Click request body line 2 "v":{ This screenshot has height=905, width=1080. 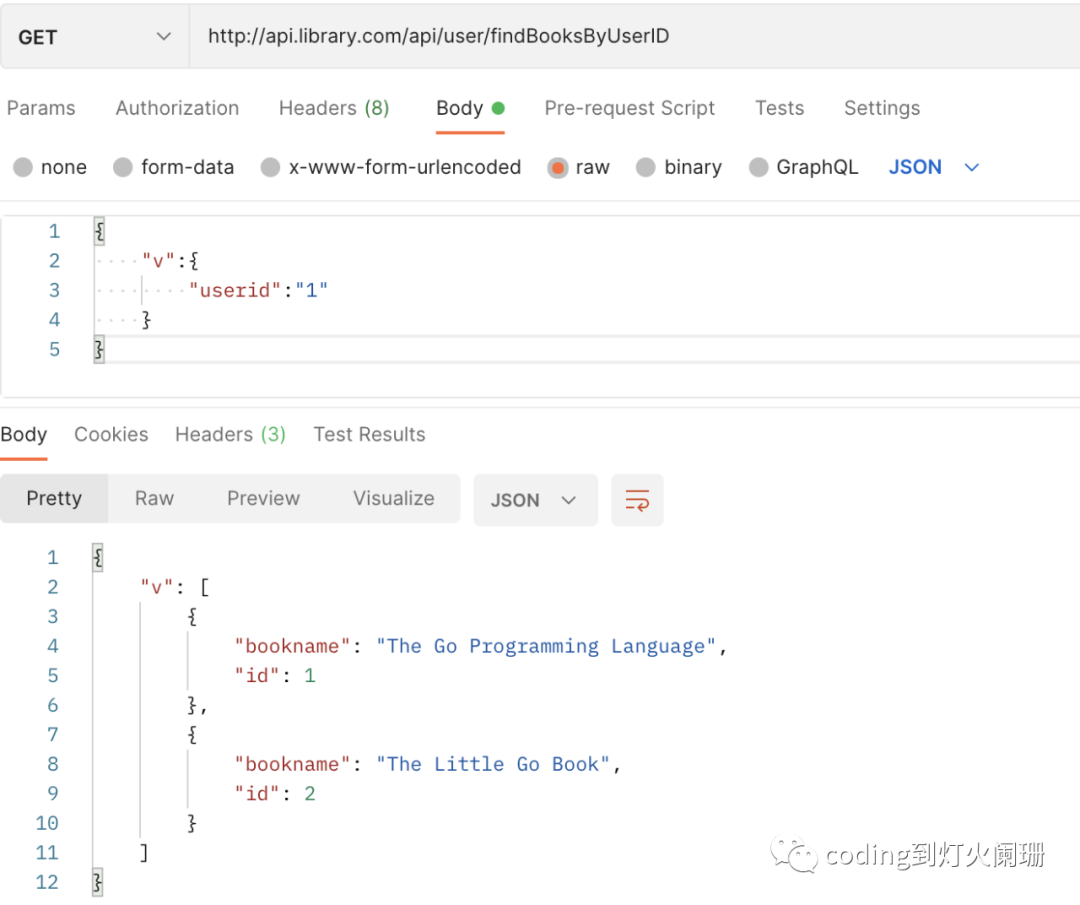point(170,260)
